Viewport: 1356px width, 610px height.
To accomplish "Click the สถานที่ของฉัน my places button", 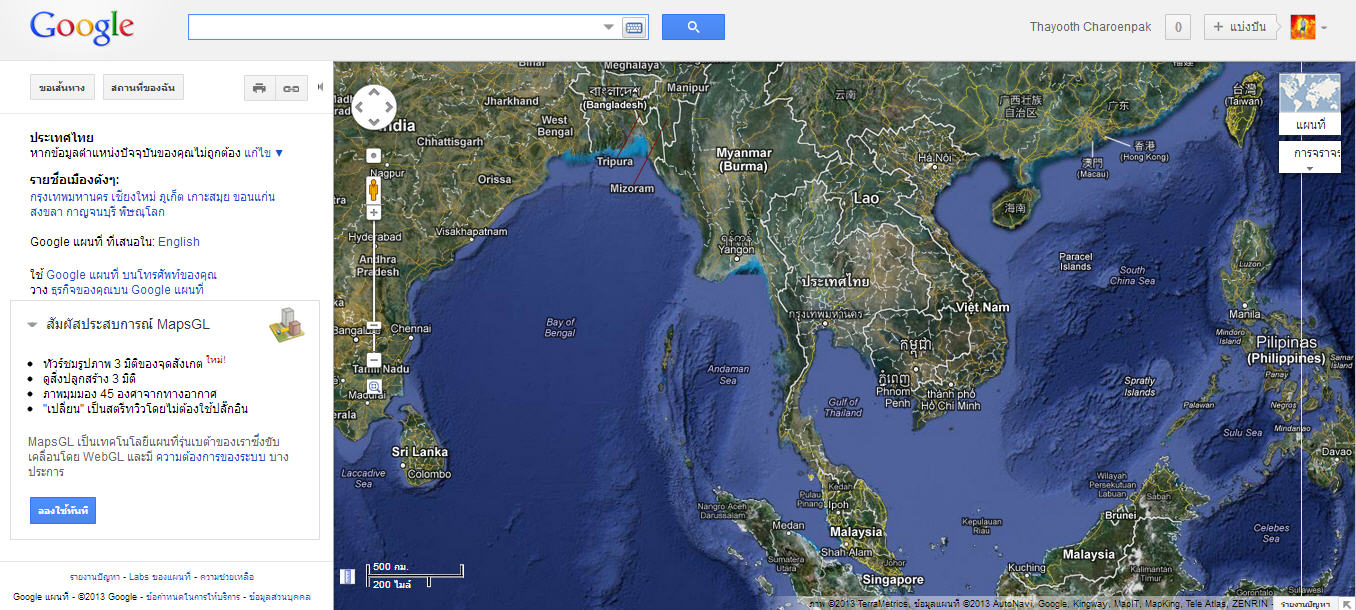I will 143,88.
